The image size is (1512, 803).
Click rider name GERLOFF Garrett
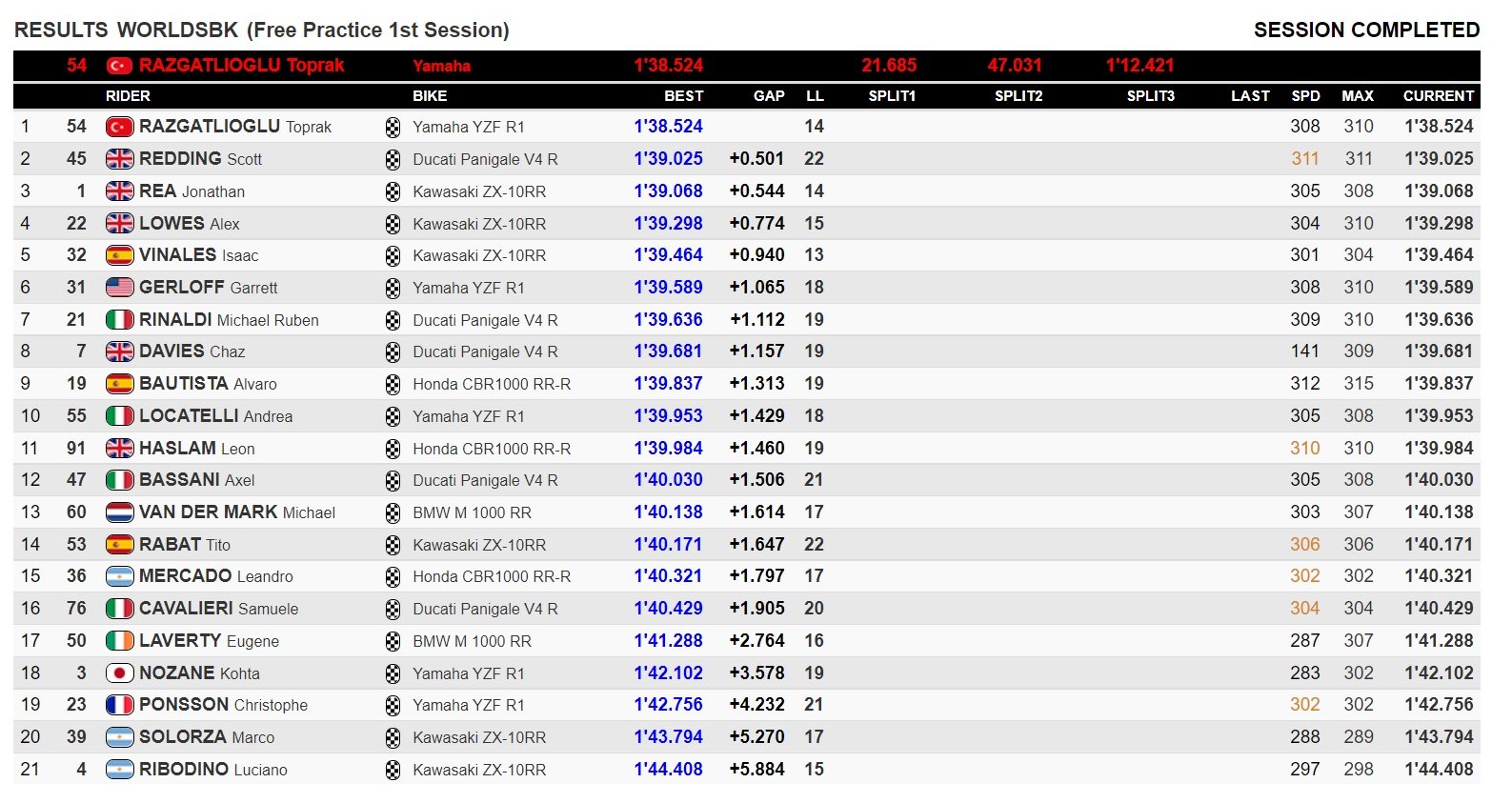(209, 288)
